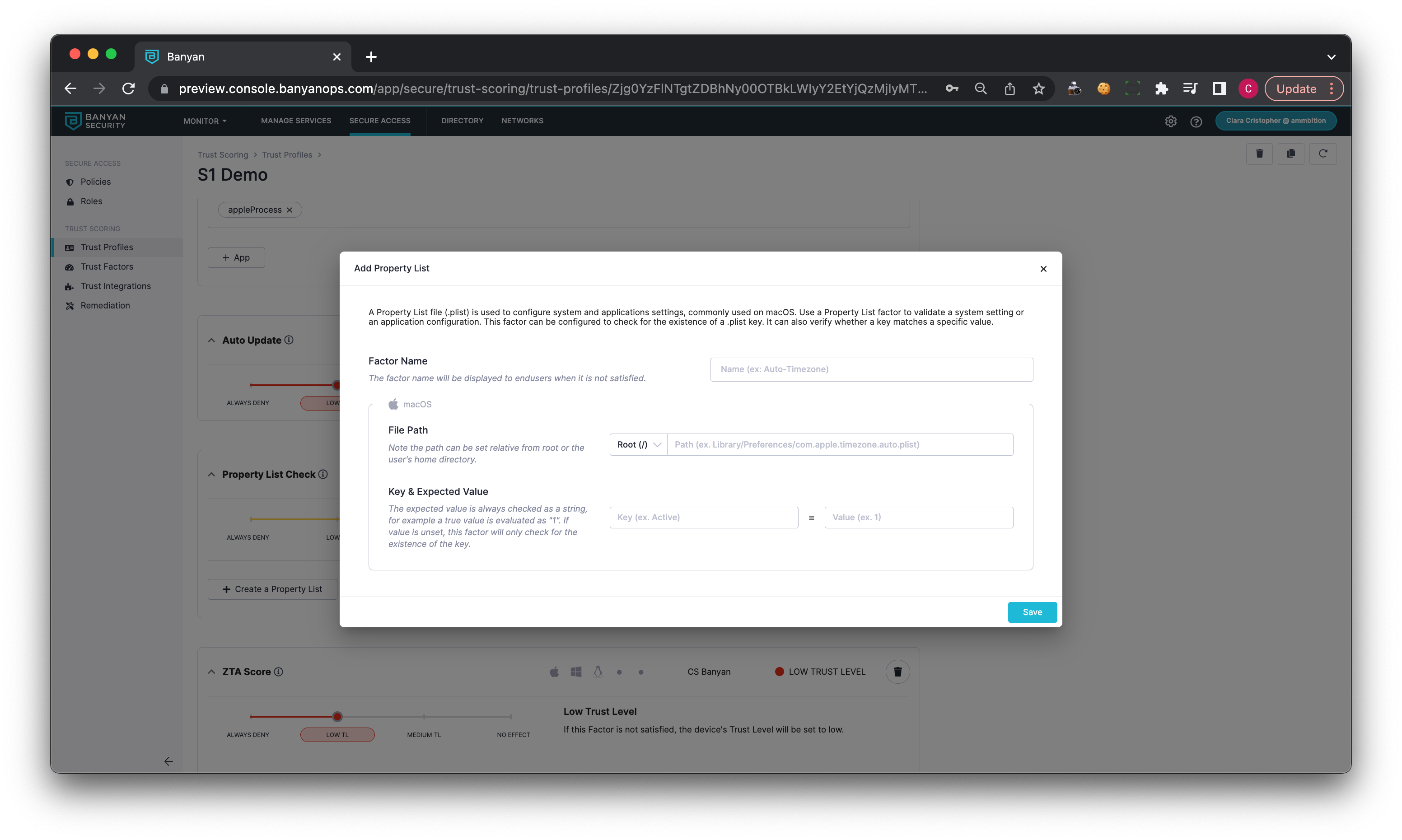Viewport: 1402px width, 840px height.
Task: Go to the Directory tab
Action: coord(462,121)
